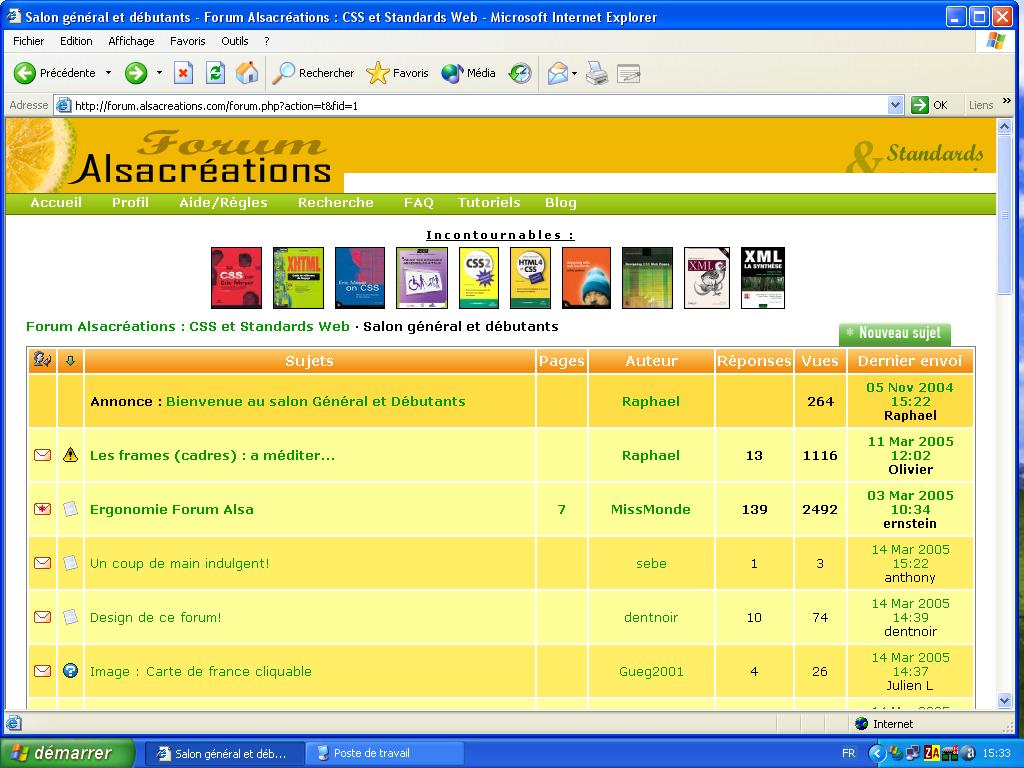The height and width of the screenshot is (768, 1024).
Task: Print the page using the printer icon
Action: point(596,73)
